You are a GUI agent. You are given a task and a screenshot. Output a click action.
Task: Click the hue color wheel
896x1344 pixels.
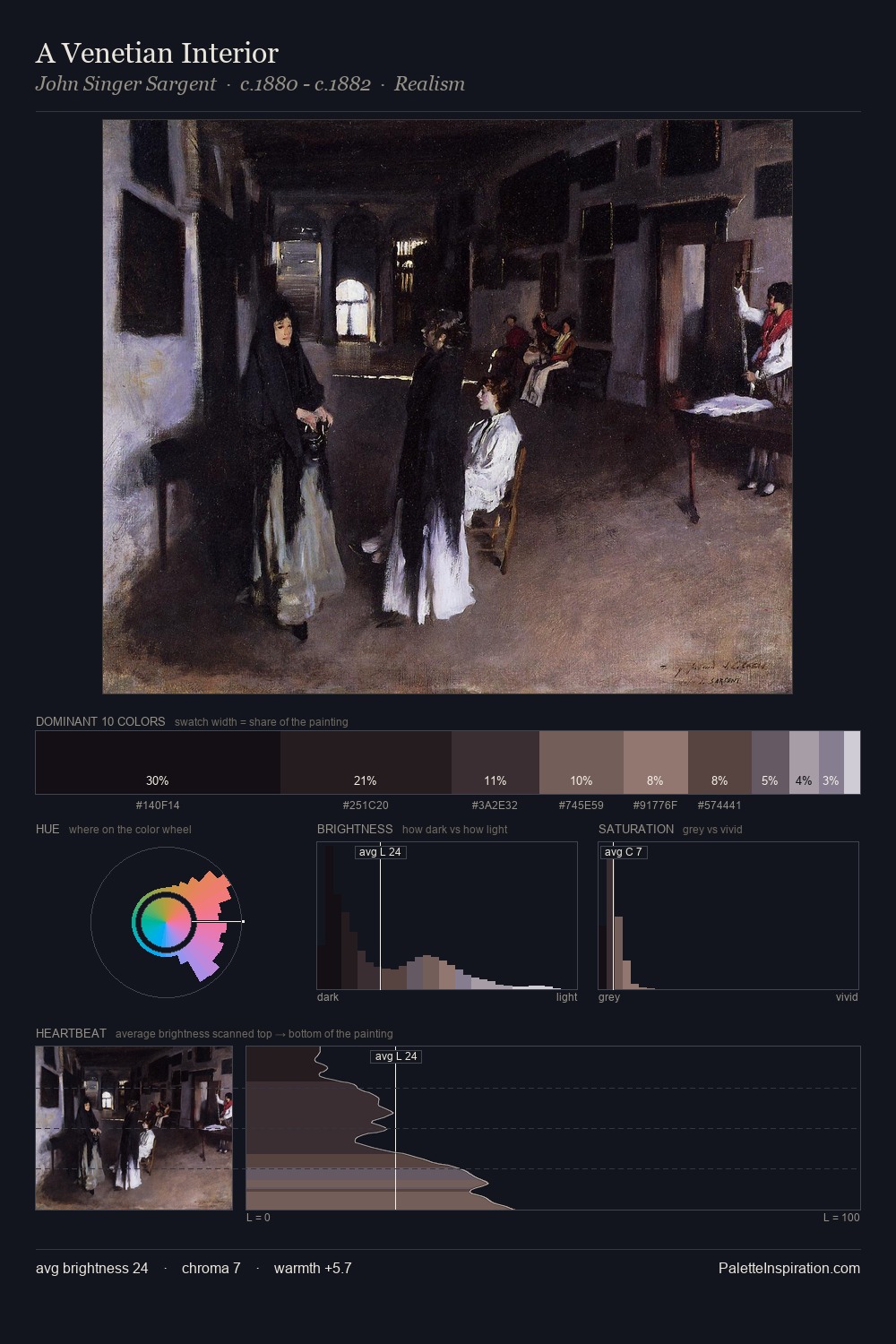166,922
